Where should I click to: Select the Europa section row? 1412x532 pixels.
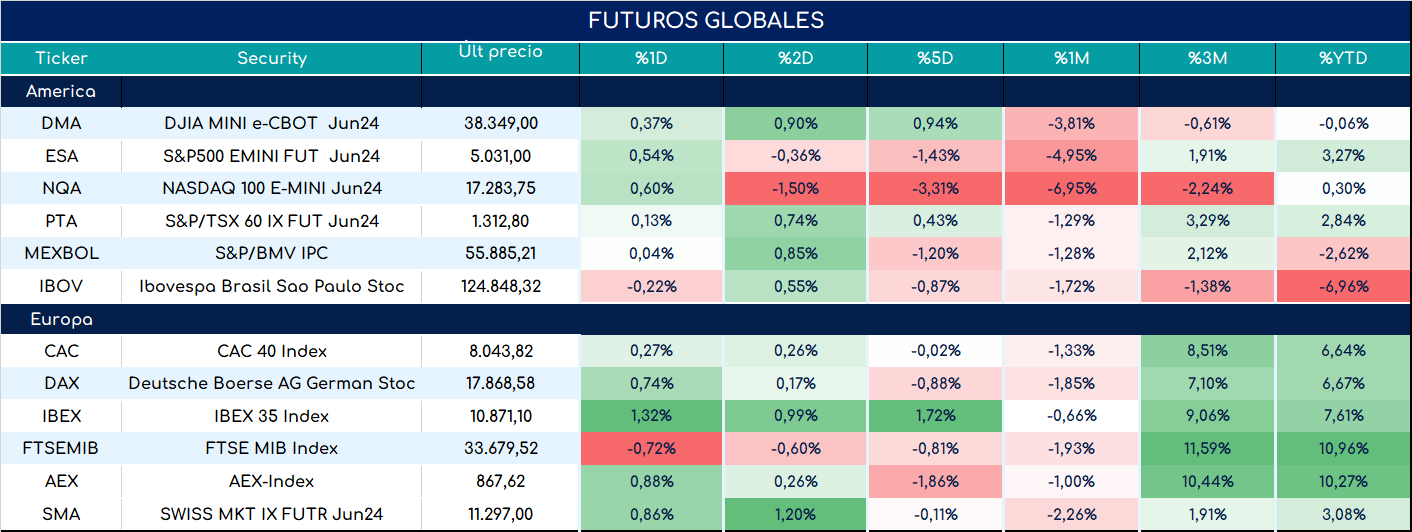point(706,320)
